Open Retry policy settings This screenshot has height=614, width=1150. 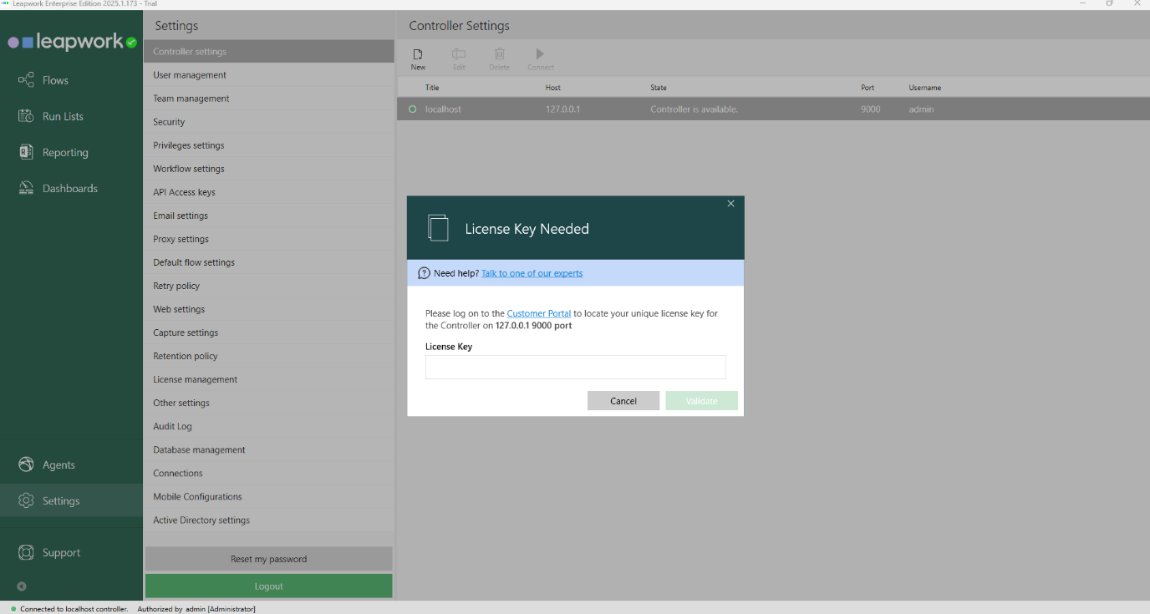pyautogui.click(x=268, y=286)
